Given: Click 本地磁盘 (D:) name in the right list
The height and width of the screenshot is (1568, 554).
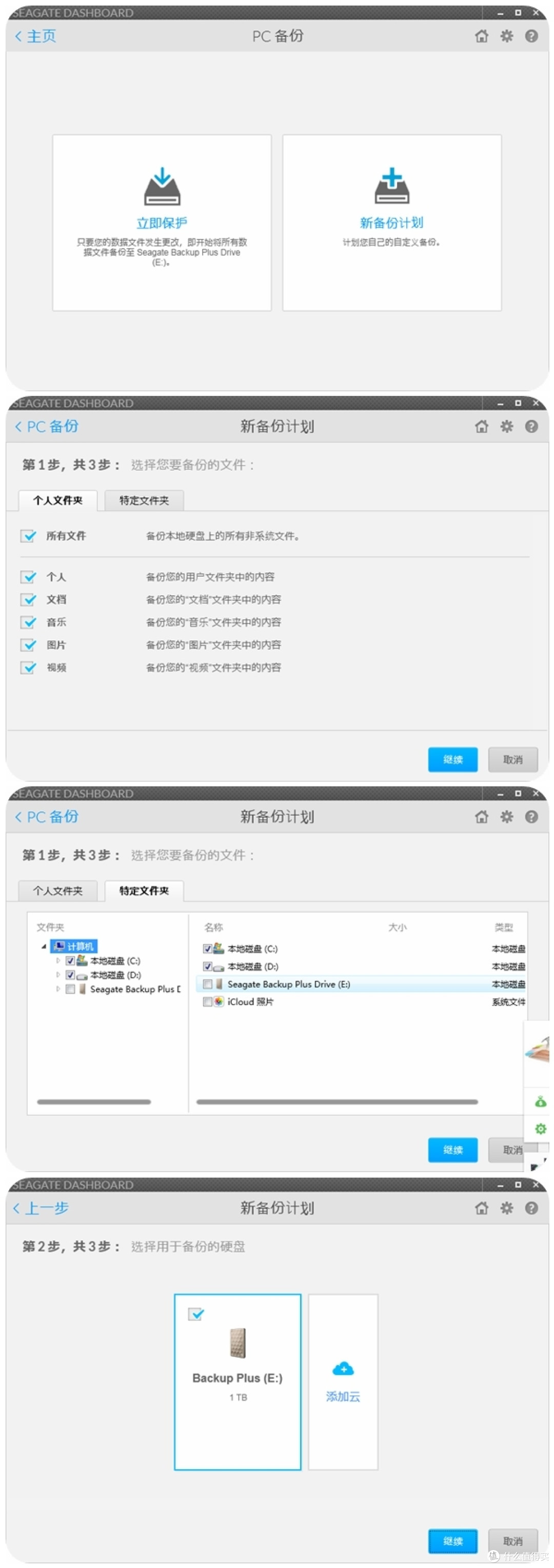Looking at the screenshot, I should 253,966.
